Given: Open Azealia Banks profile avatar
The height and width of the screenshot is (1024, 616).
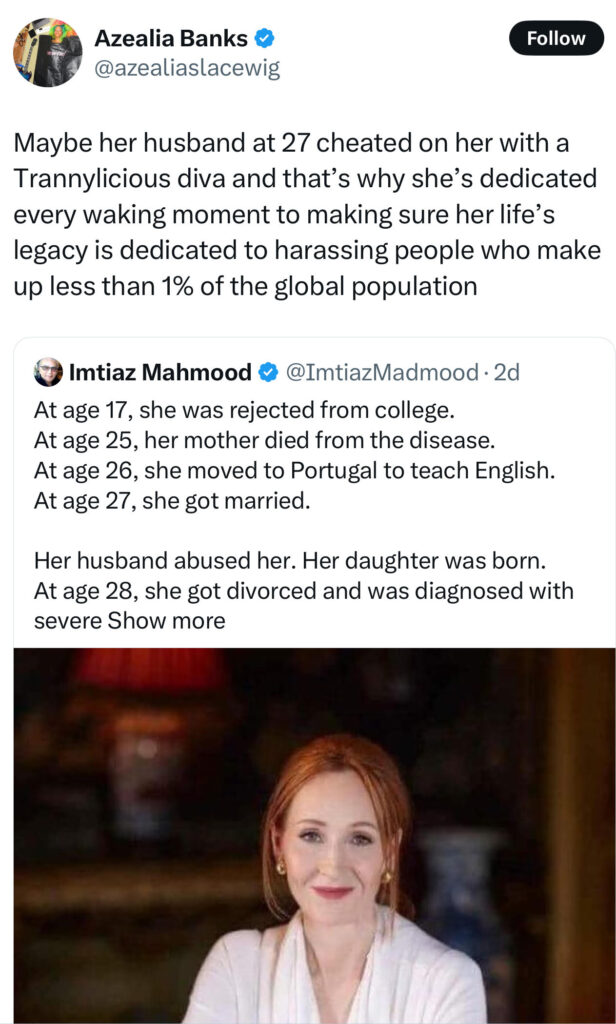Looking at the screenshot, I should 47,52.
